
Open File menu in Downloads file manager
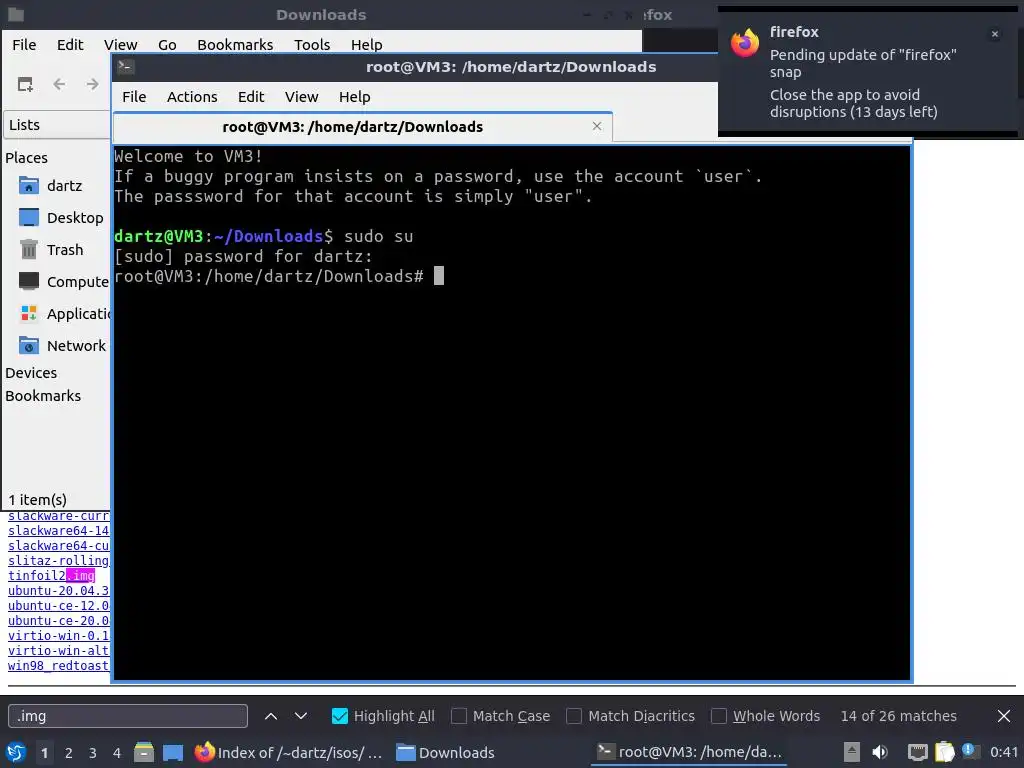24,44
